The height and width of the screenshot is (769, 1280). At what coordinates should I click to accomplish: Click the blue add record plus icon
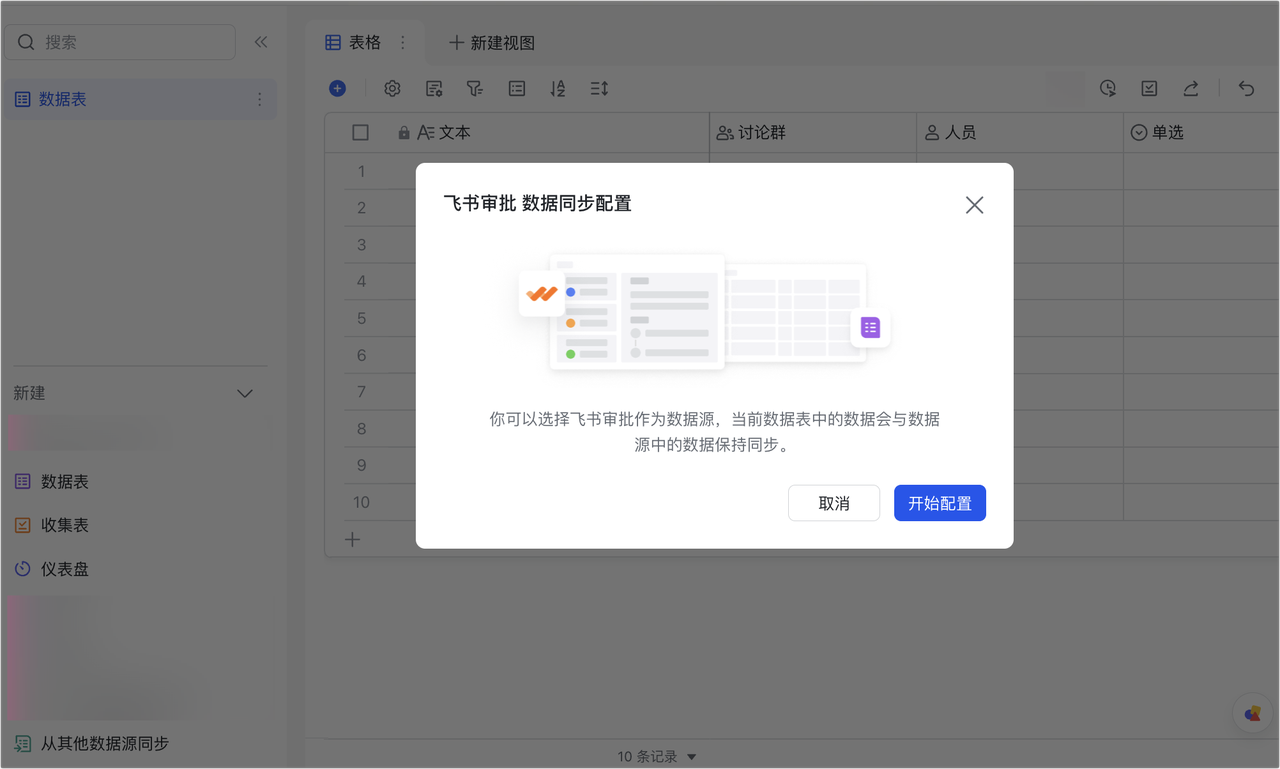click(337, 89)
